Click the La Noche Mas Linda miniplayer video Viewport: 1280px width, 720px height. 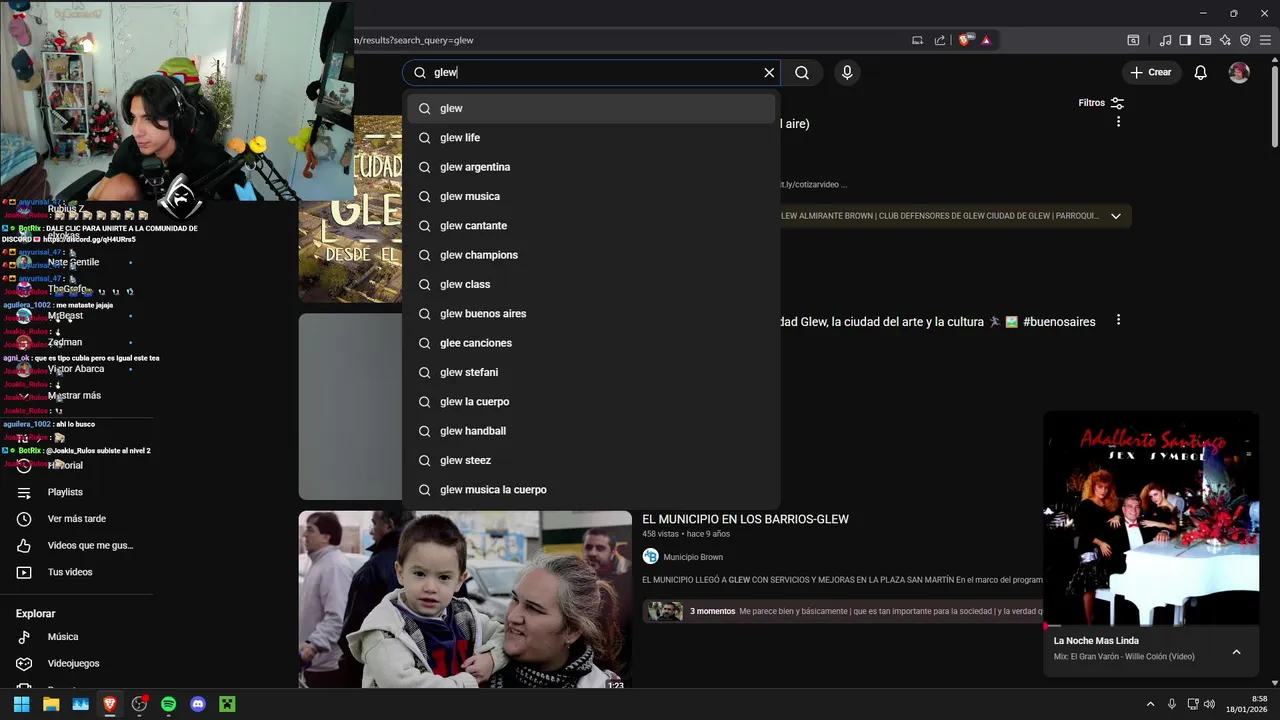coord(1151,518)
